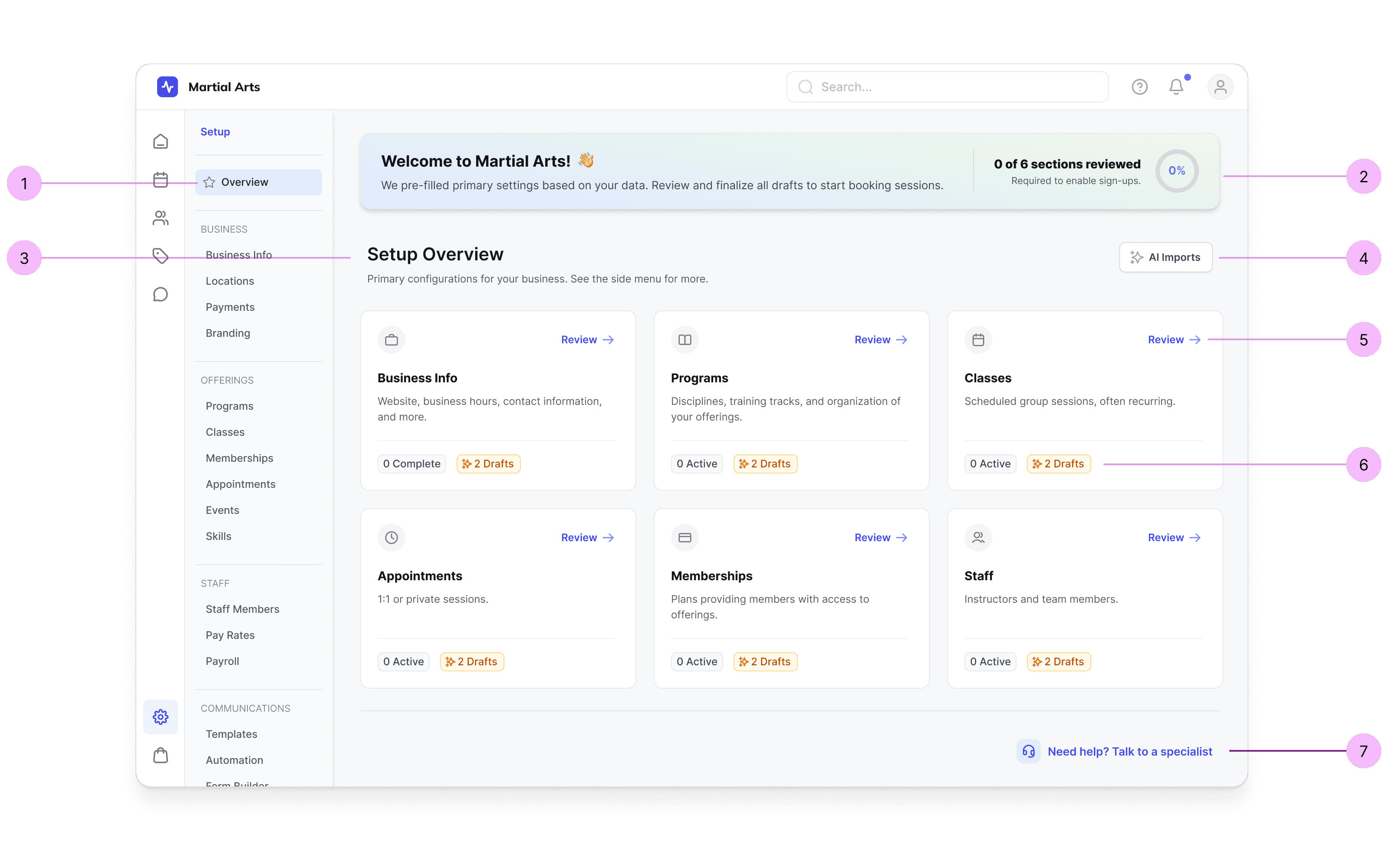Click the AI Imports button
Viewport: 1389px width, 868px height.
1166,258
